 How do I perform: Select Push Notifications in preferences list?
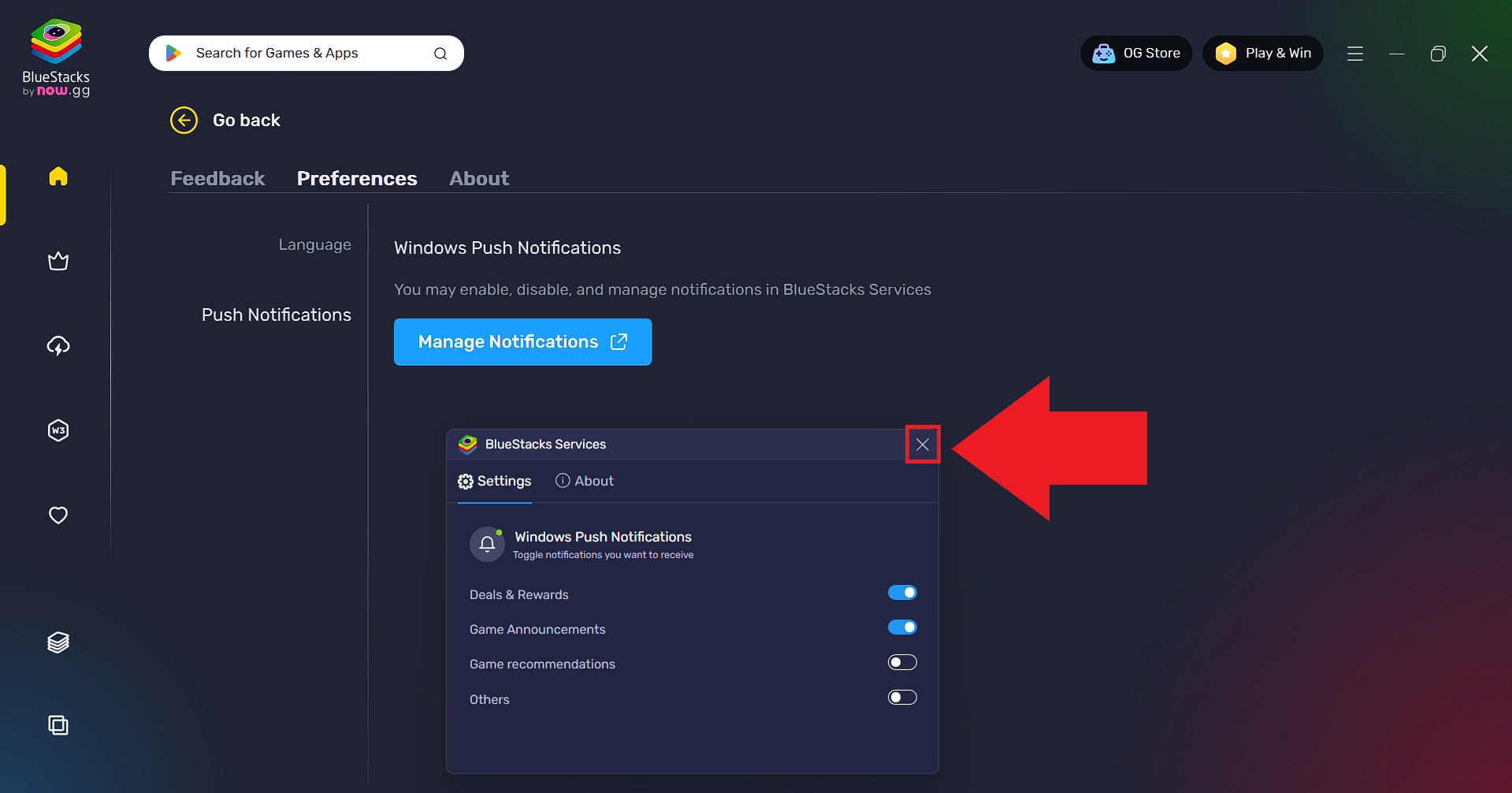(277, 315)
